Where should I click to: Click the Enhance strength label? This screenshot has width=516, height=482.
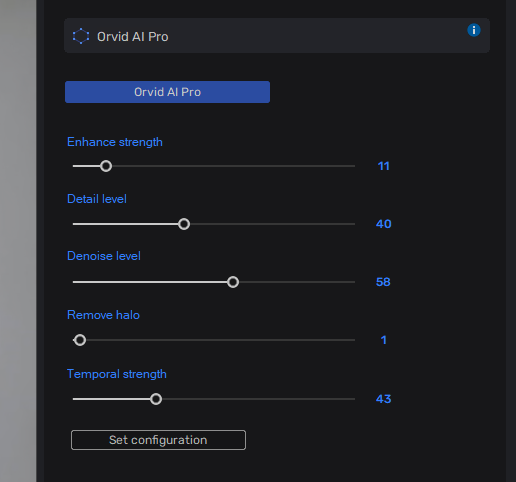115,142
